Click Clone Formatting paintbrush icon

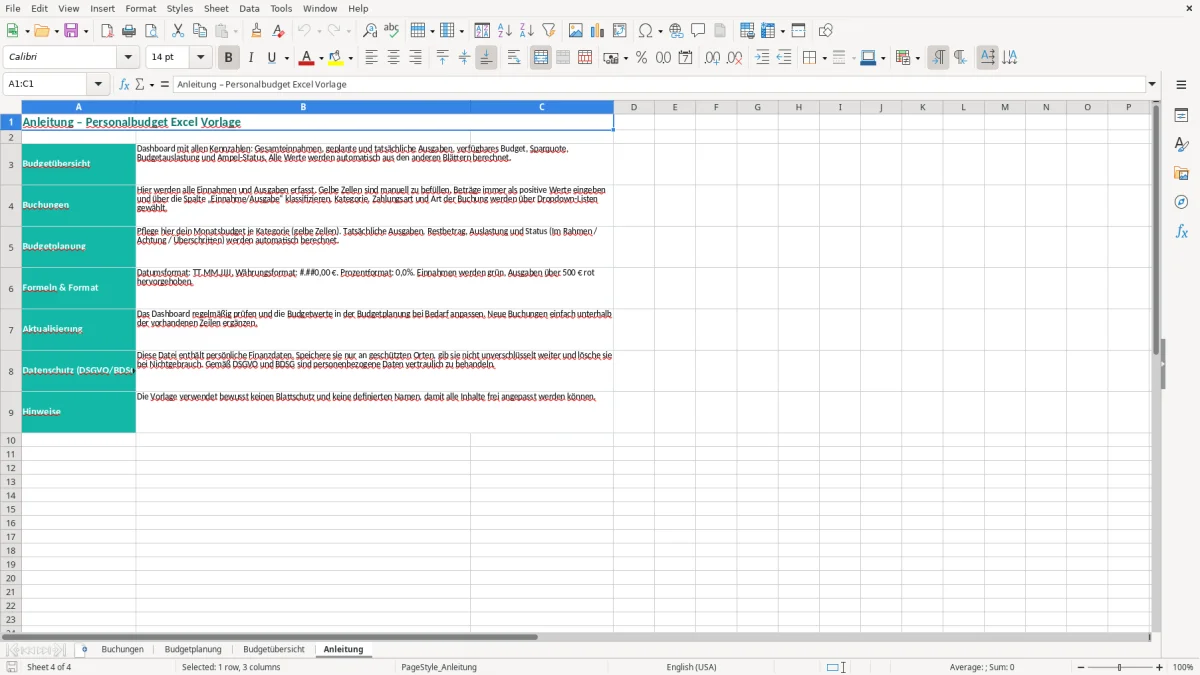pos(256,31)
